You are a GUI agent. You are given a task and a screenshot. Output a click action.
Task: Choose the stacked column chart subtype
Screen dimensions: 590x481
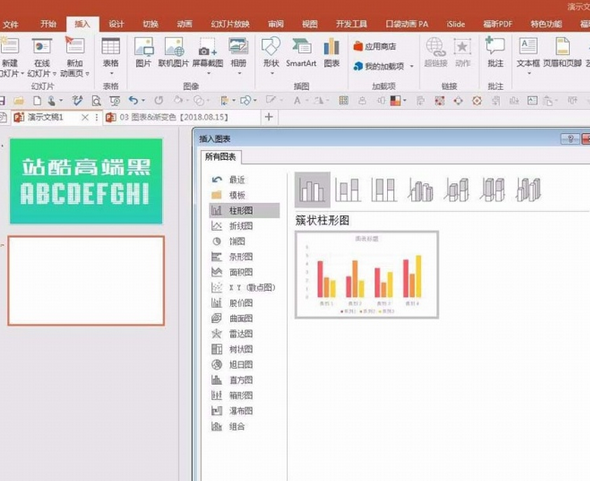(348, 189)
